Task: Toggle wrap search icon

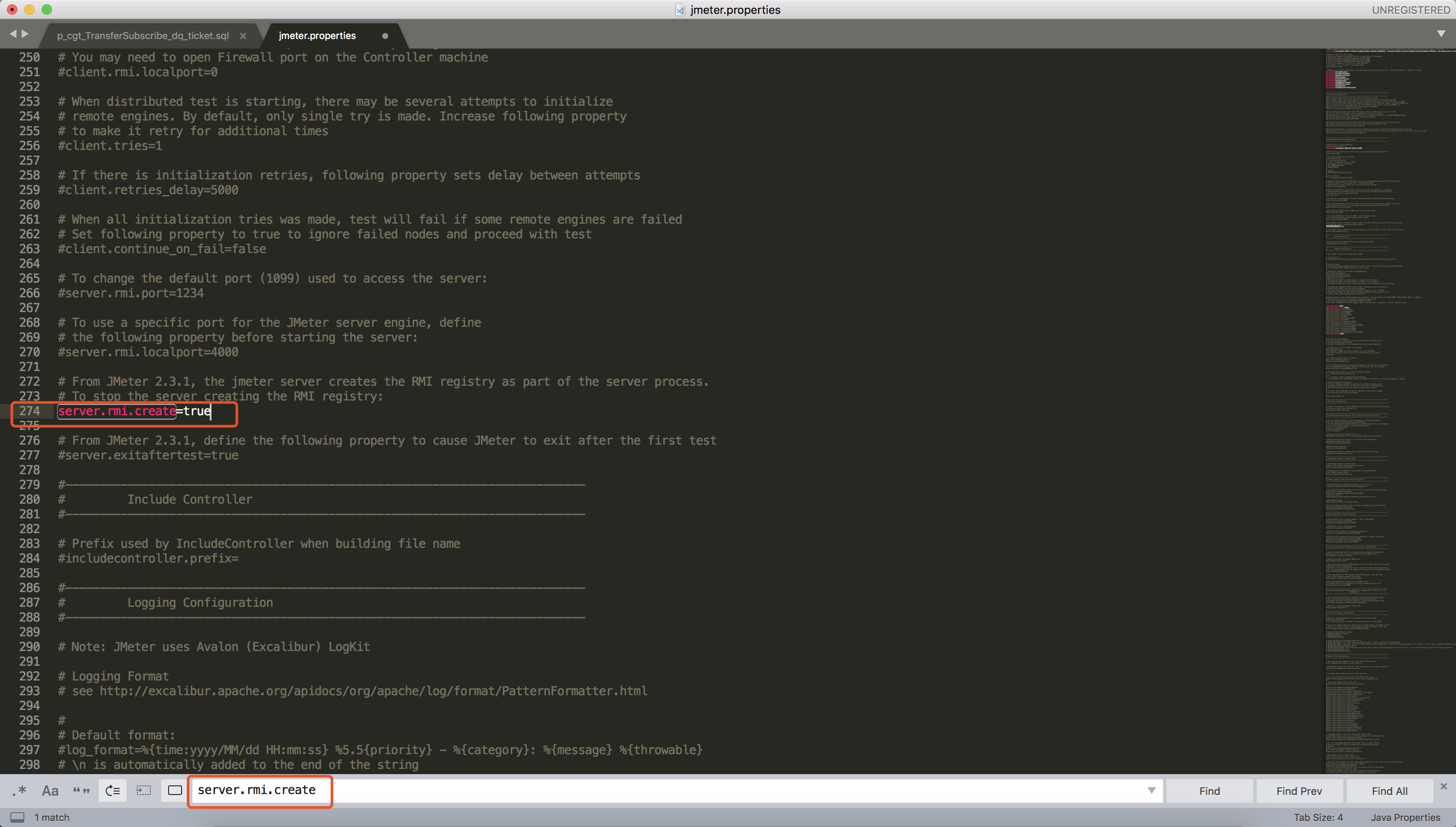Action: 112,790
